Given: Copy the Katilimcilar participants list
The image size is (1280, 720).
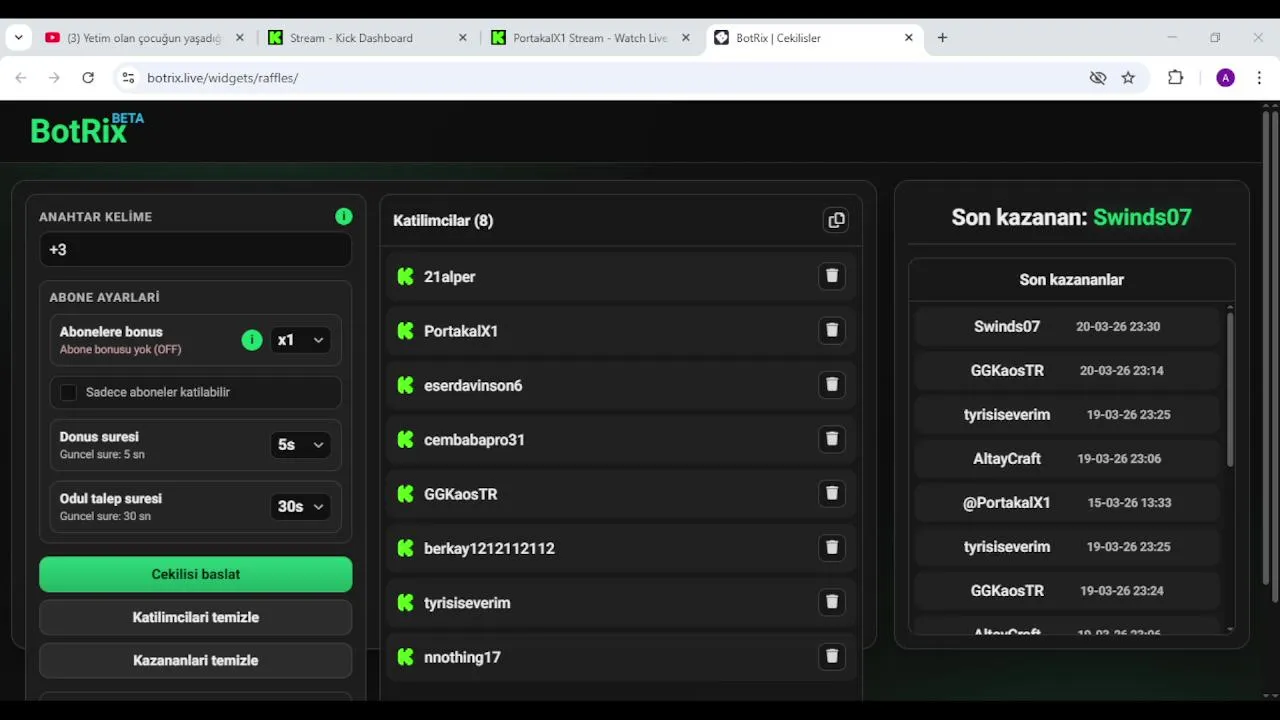Looking at the screenshot, I should 836,220.
